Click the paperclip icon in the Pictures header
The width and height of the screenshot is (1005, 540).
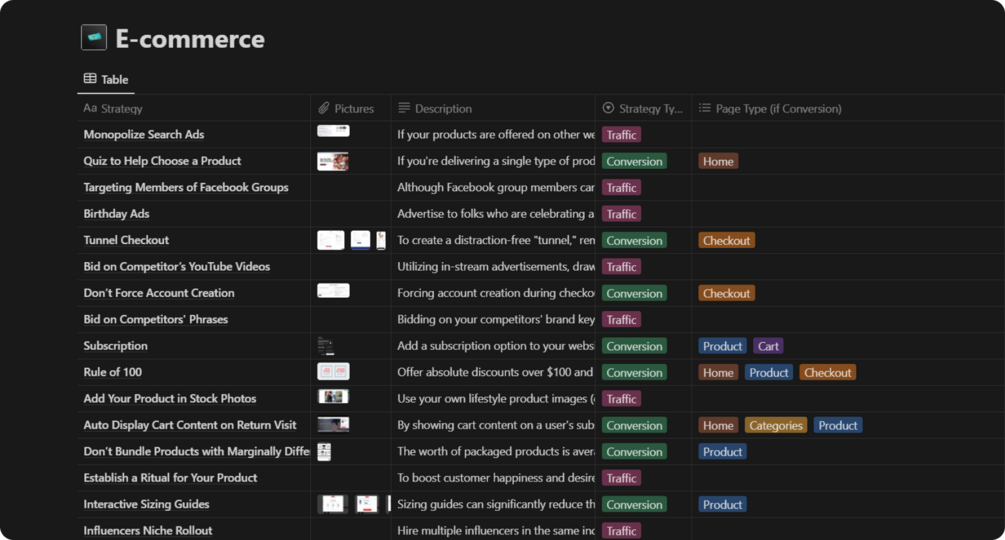point(324,108)
